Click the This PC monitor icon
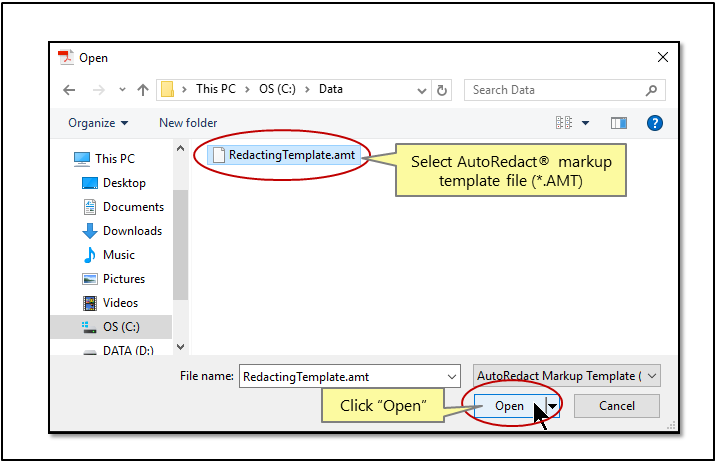 pyautogui.click(x=82, y=158)
